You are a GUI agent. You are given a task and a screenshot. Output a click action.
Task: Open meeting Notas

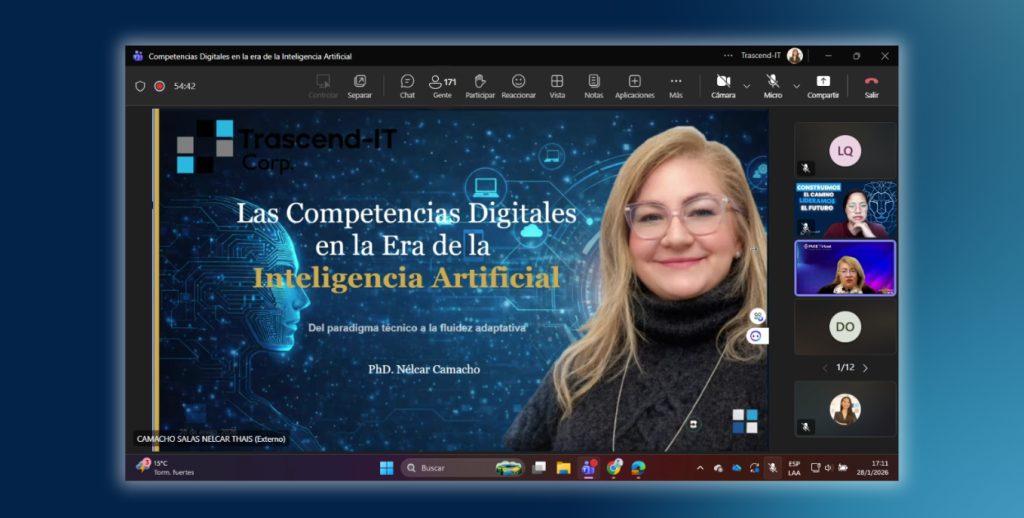[x=594, y=86]
